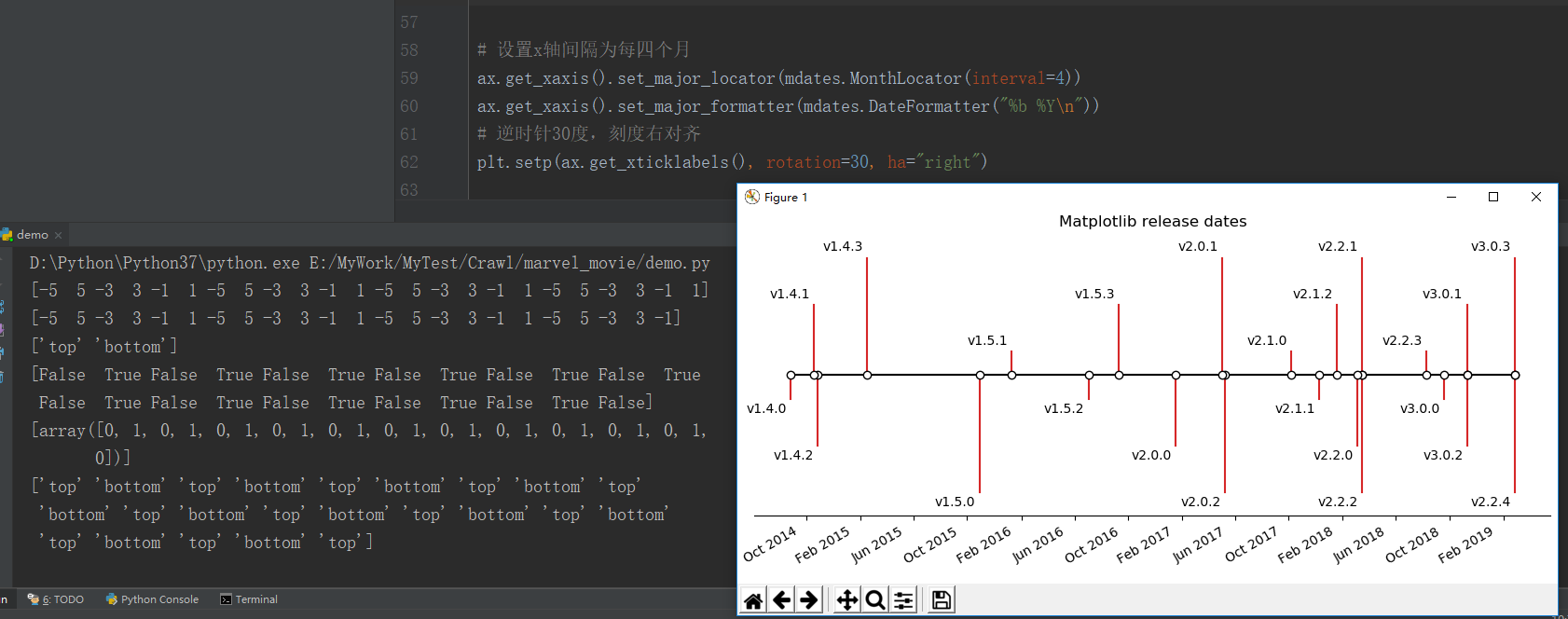Click the timeline marker for v2.0.0
Image resolution: width=1568 pixels, height=619 pixels.
[1176, 375]
